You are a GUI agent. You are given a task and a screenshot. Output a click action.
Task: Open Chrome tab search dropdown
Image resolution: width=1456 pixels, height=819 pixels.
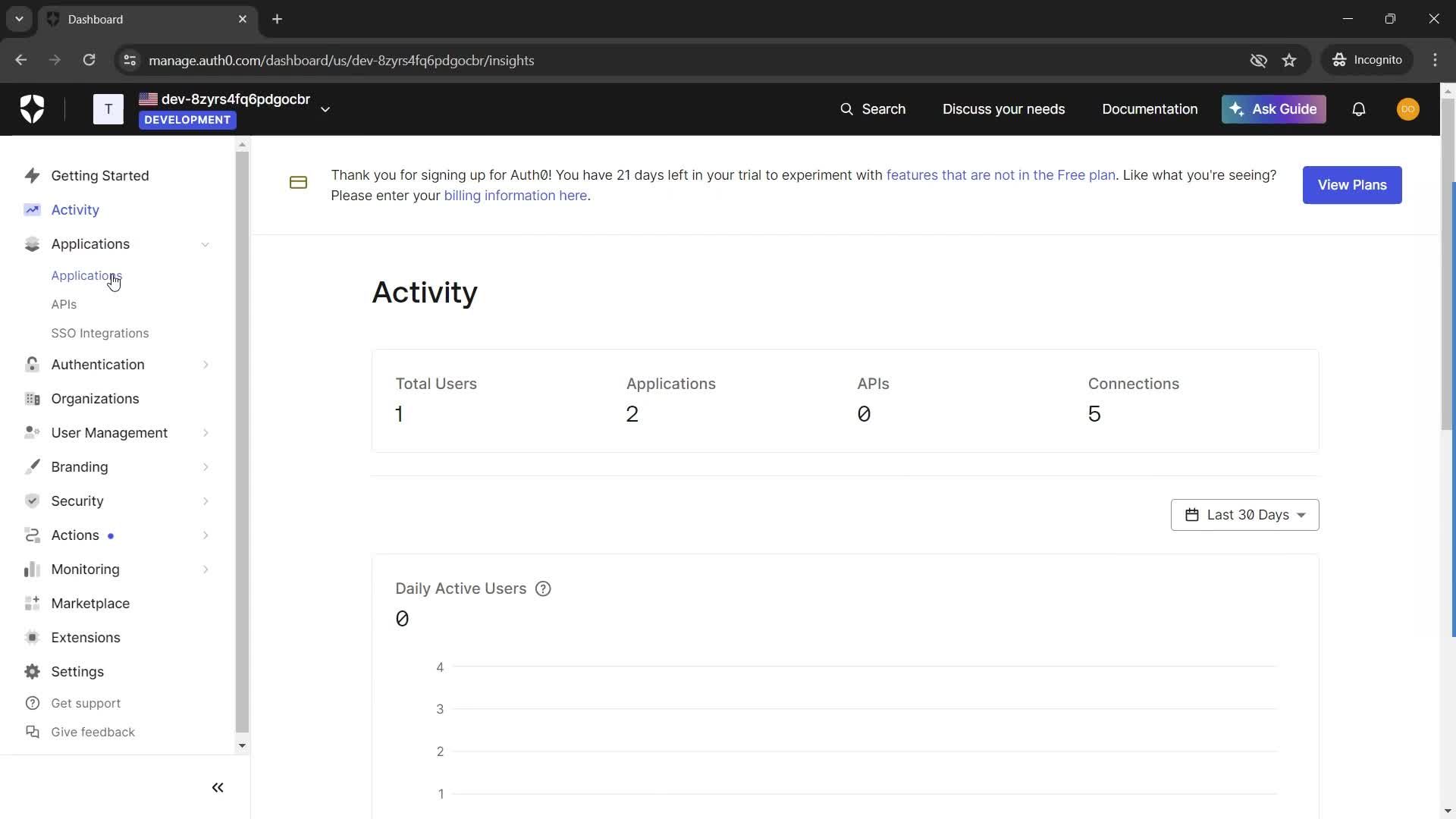19,19
